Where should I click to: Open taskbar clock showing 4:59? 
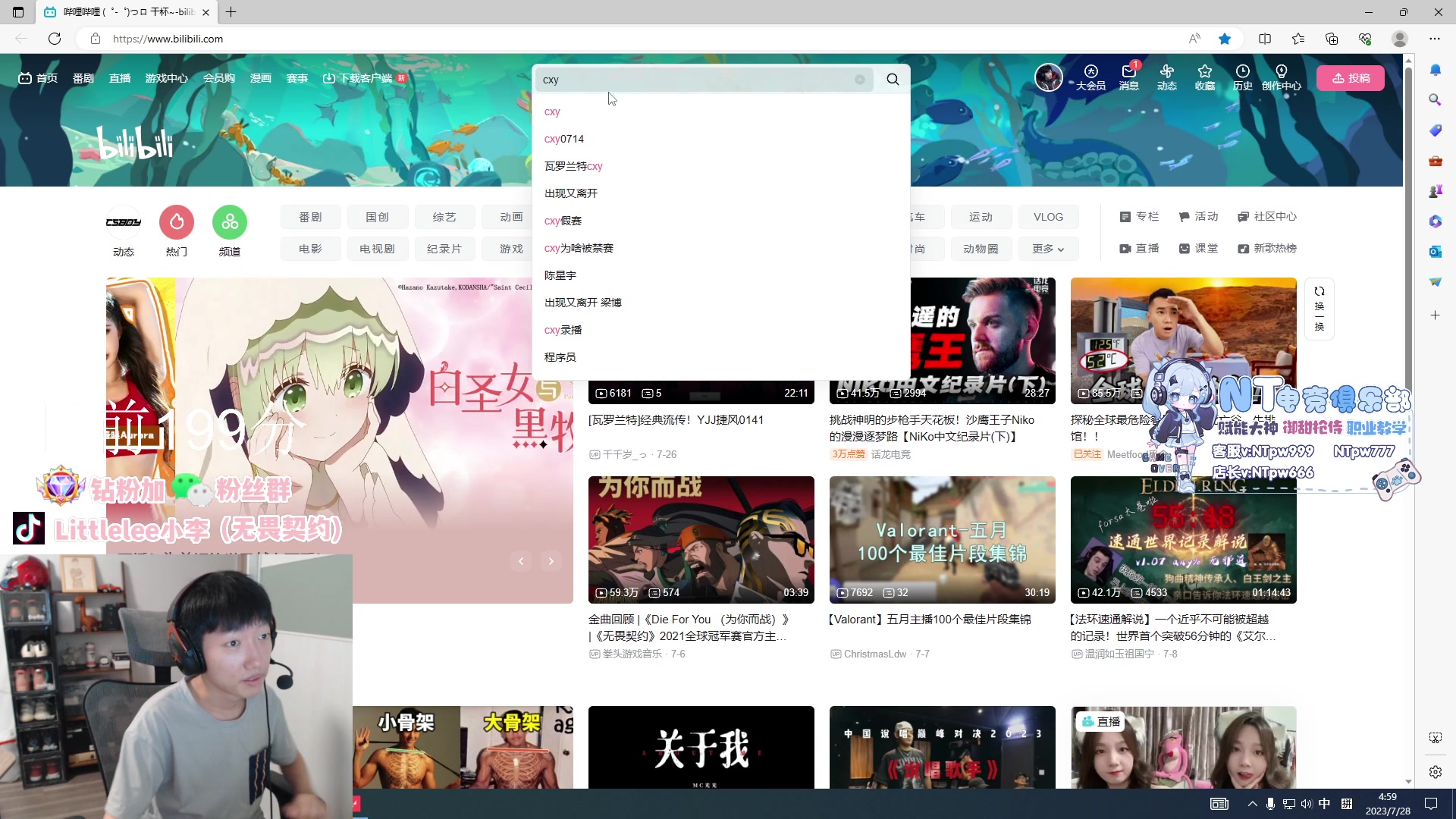click(x=1388, y=804)
